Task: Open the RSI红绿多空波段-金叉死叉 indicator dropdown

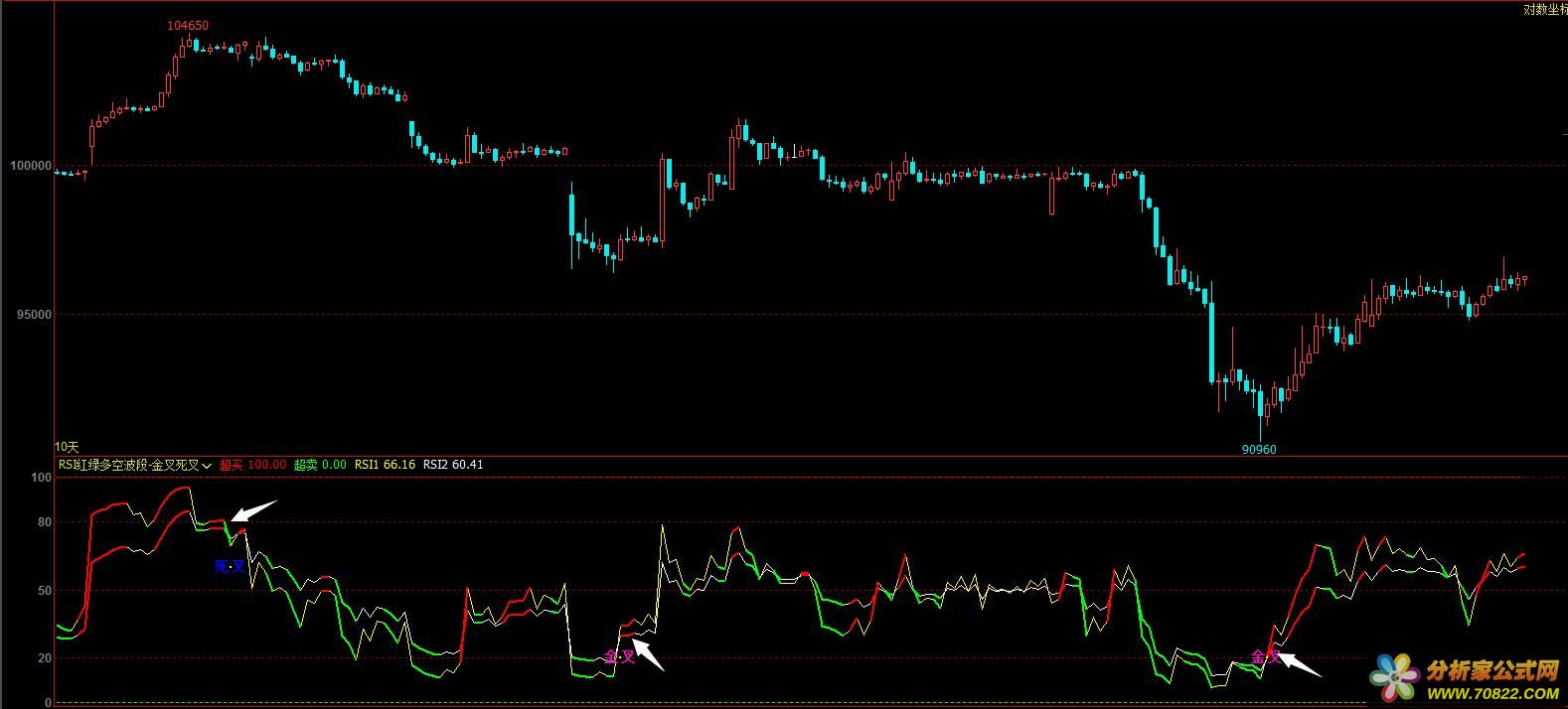Action: [x=135, y=465]
